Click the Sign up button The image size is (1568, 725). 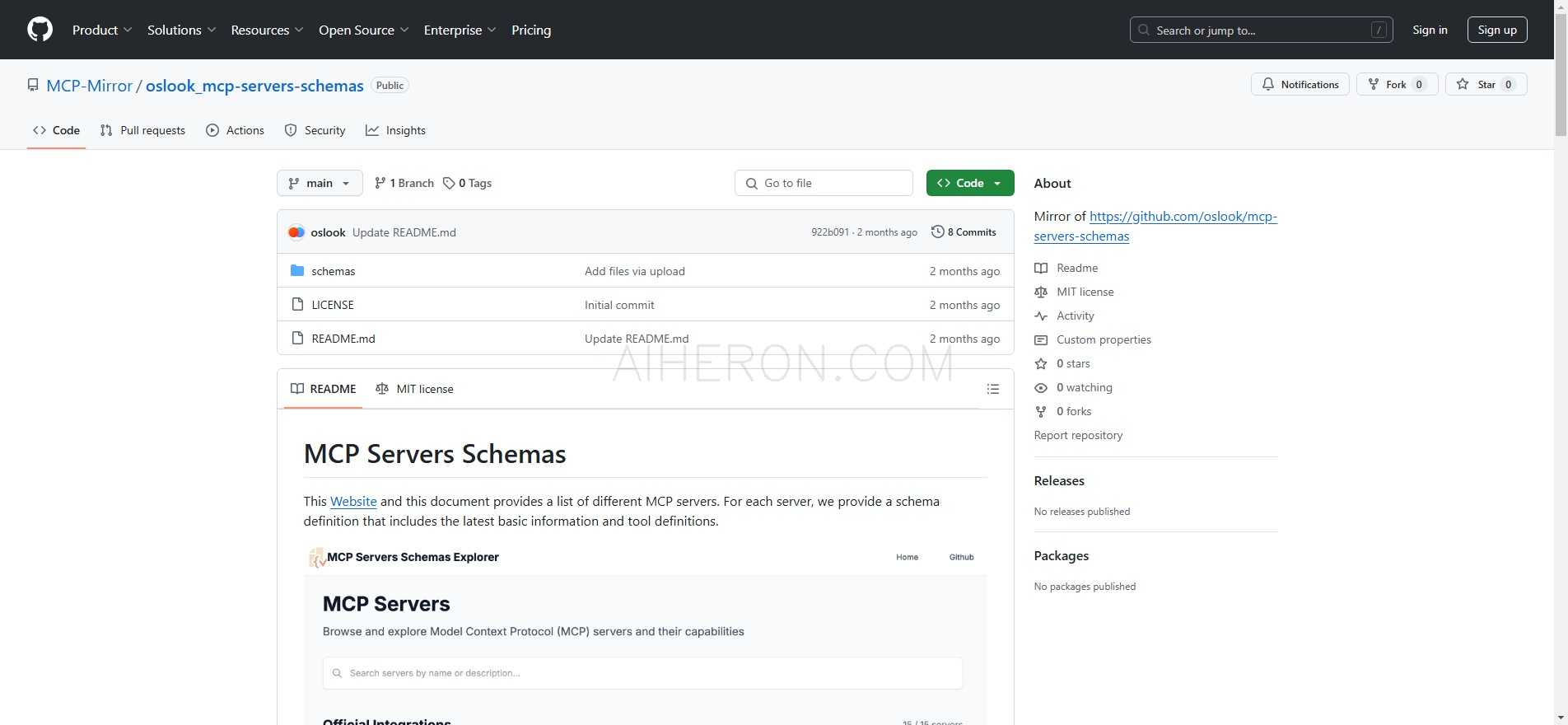[1497, 30]
